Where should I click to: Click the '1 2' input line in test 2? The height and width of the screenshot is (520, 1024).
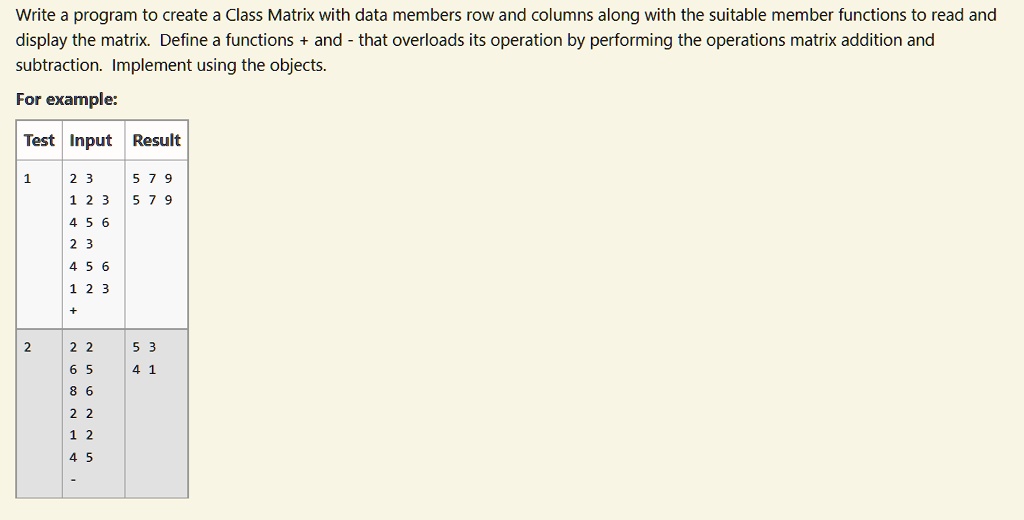(82, 436)
